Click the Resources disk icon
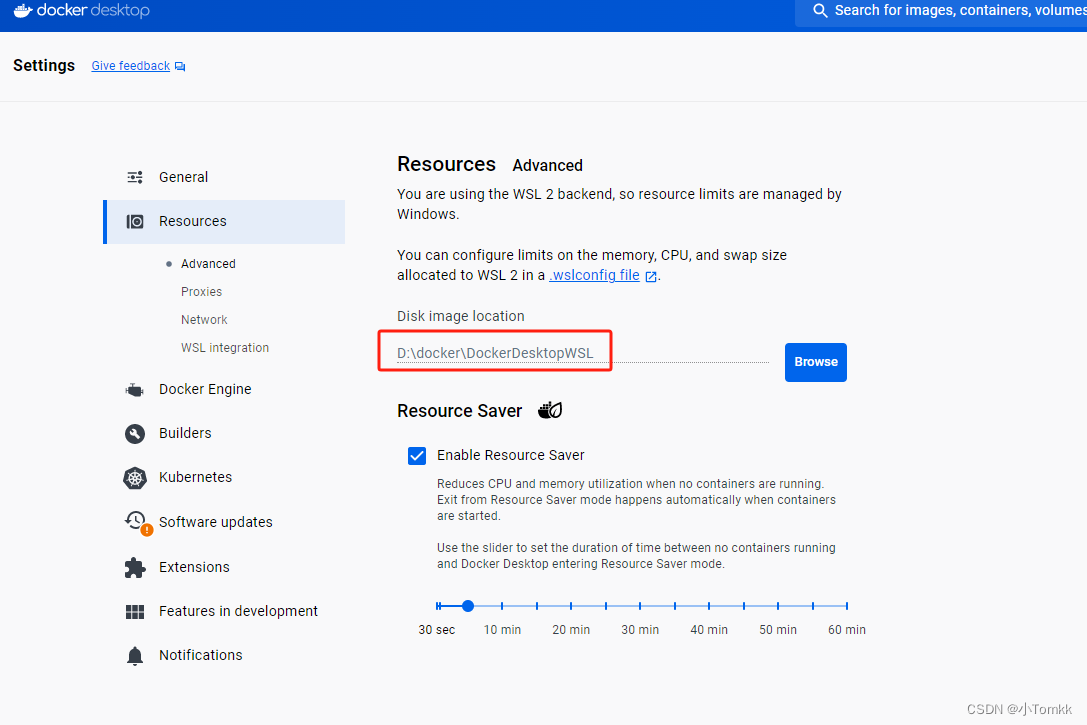Screen dimensions: 1087x725 coord(134,222)
